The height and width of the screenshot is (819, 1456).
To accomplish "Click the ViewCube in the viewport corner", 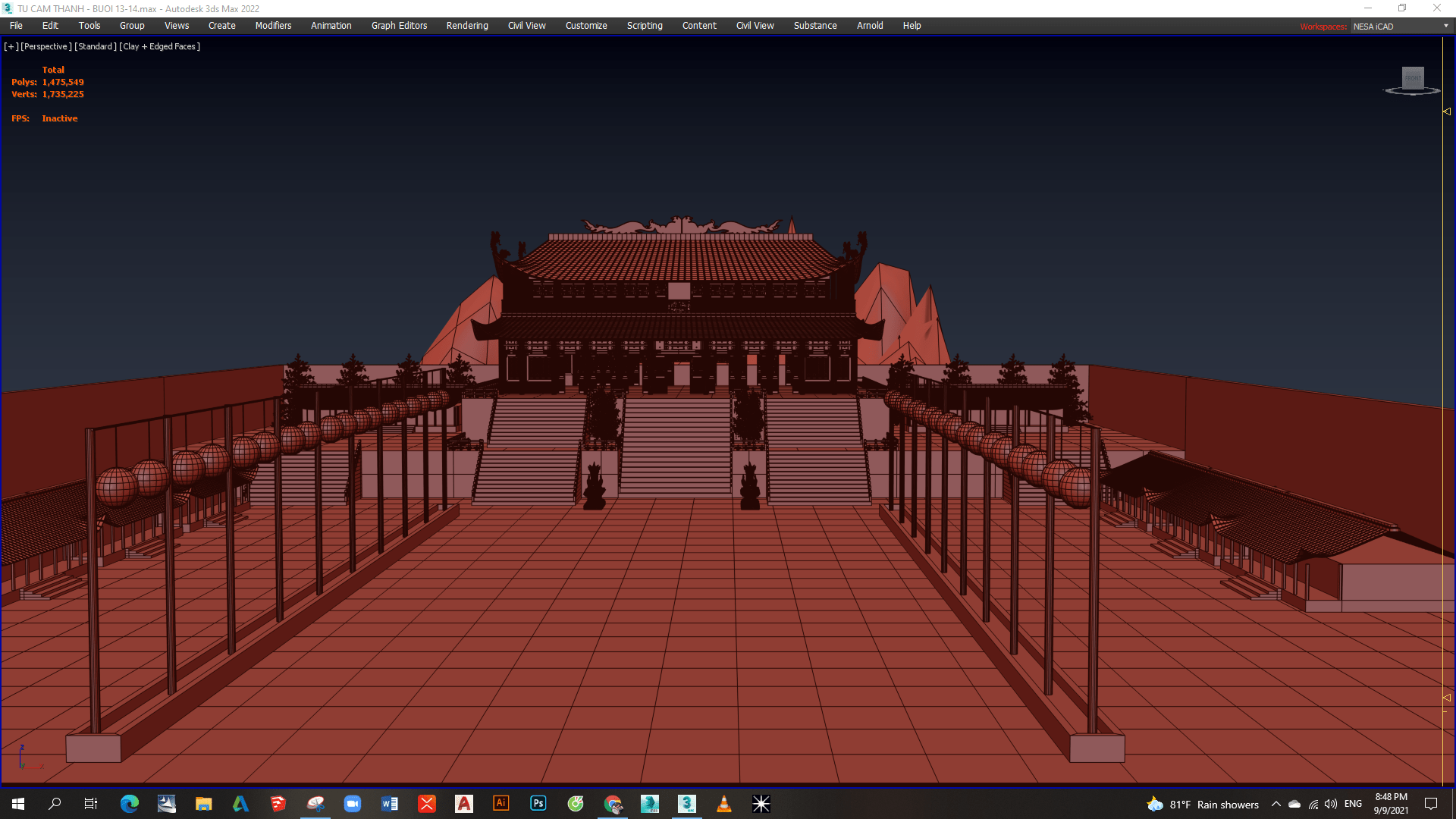I will tap(1412, 79).
